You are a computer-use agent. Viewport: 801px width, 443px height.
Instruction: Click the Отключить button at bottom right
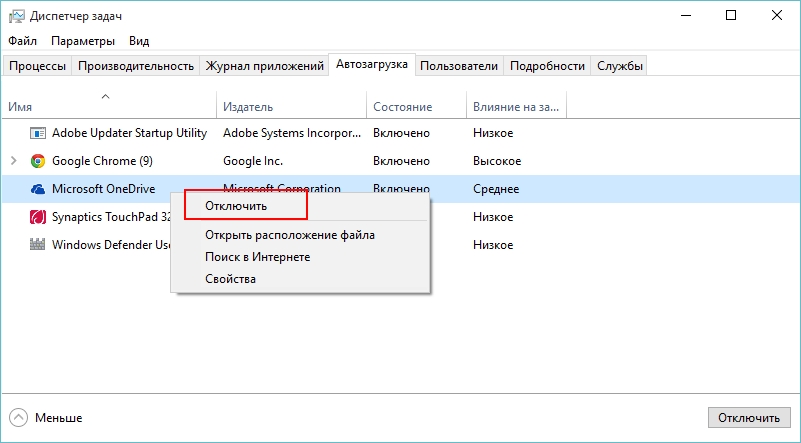[748, 417]
